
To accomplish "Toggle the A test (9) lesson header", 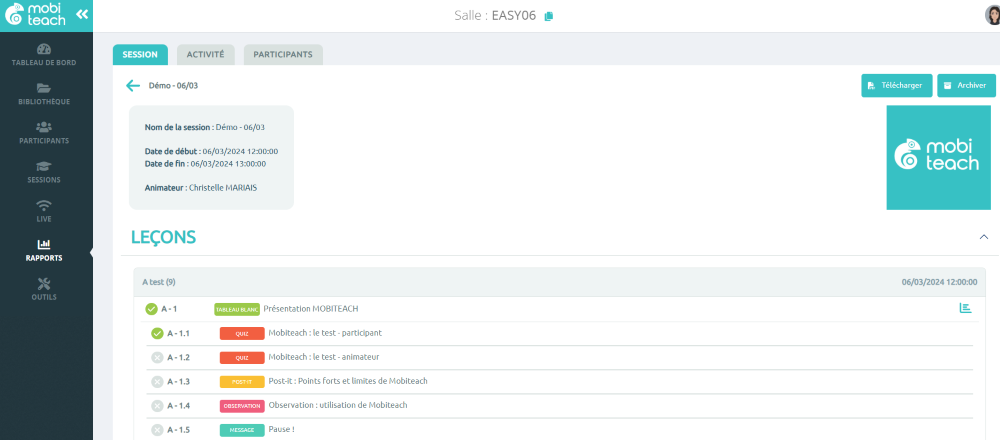I will pos(559,282).
